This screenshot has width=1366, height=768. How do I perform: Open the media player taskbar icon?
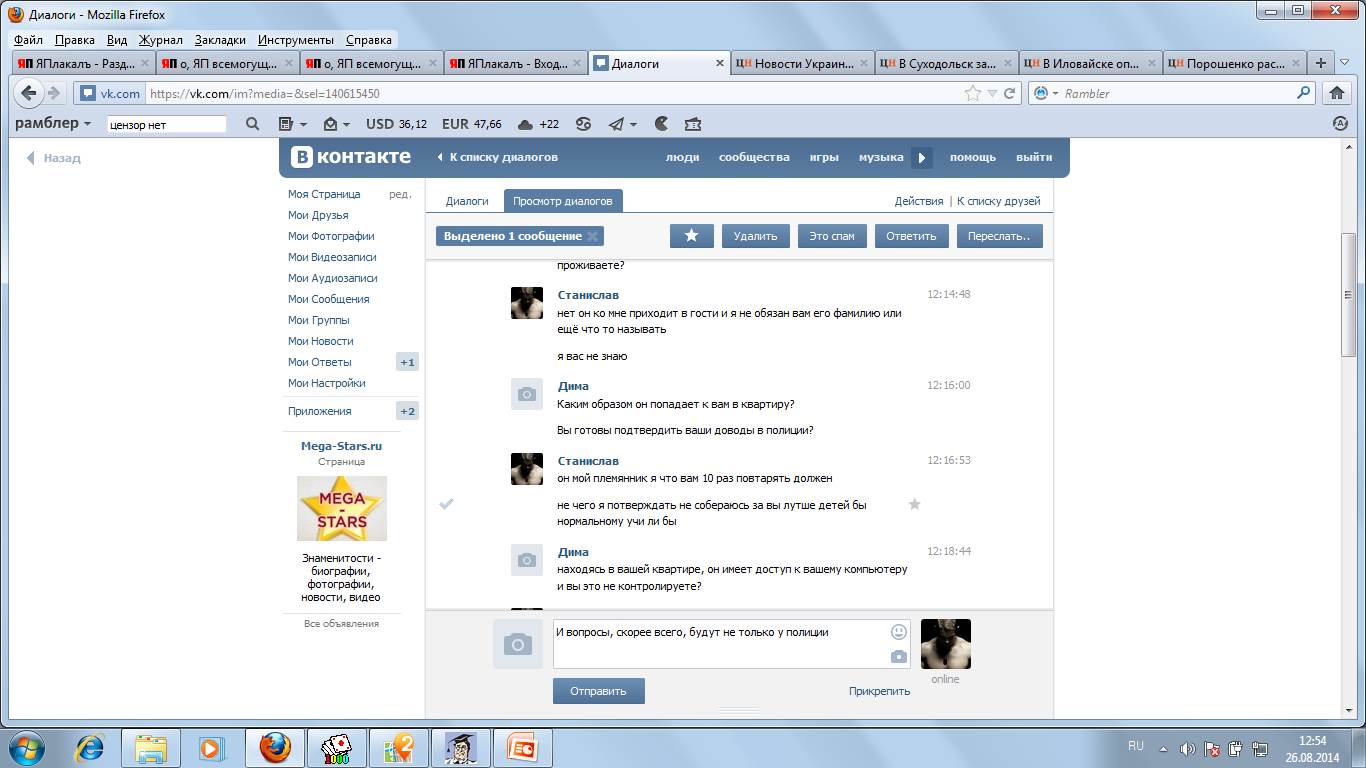point(210,747)
